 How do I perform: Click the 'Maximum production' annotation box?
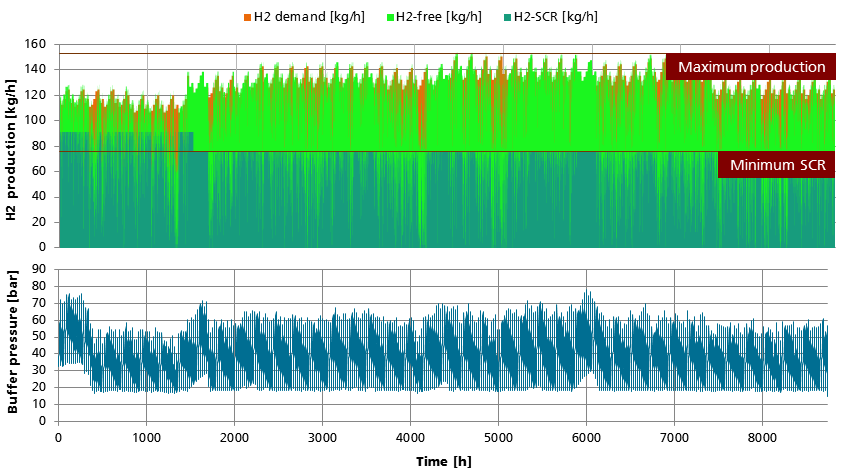pyautogui.click(x=751, y=67)
